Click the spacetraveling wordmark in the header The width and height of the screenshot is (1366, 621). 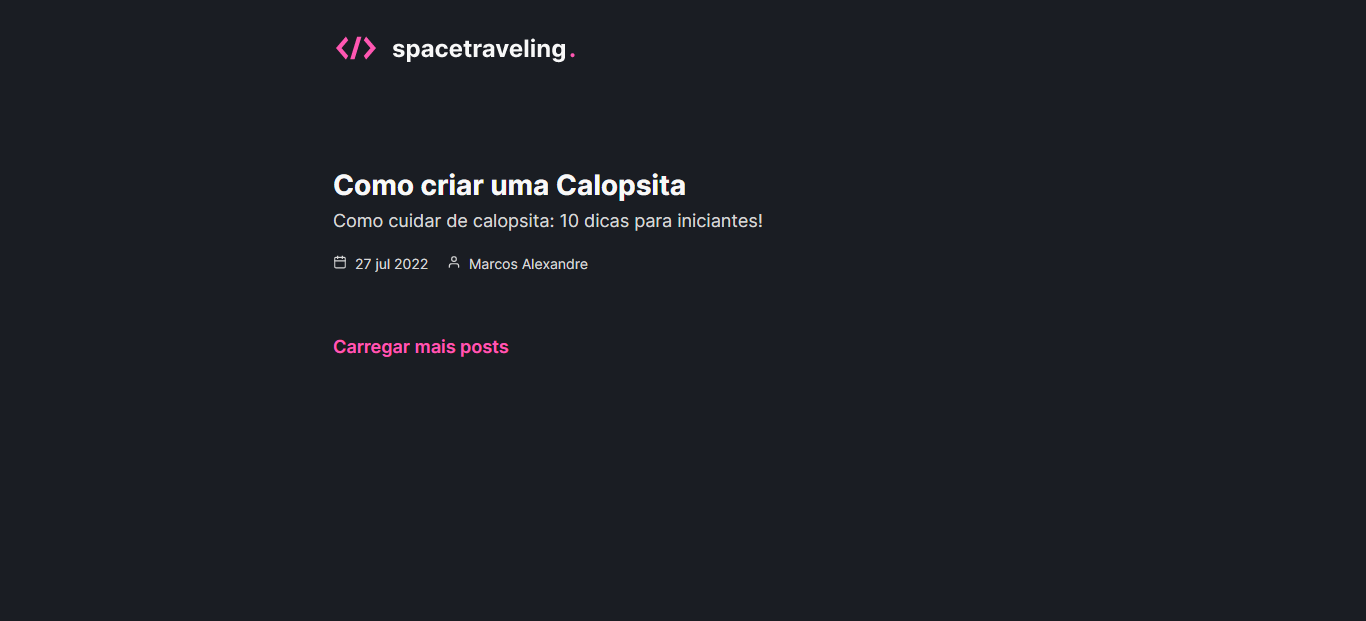(481, 48)
